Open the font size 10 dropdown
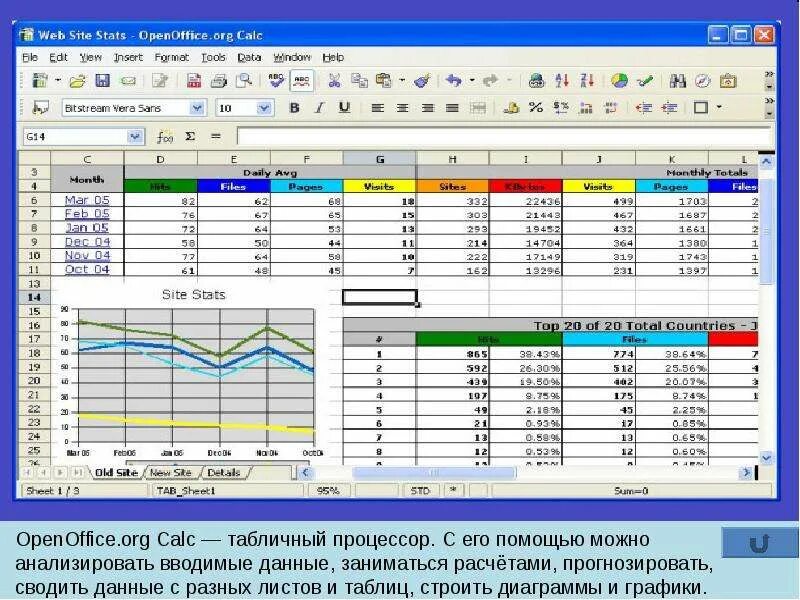The image size is (800, 600). click(263, 108)
